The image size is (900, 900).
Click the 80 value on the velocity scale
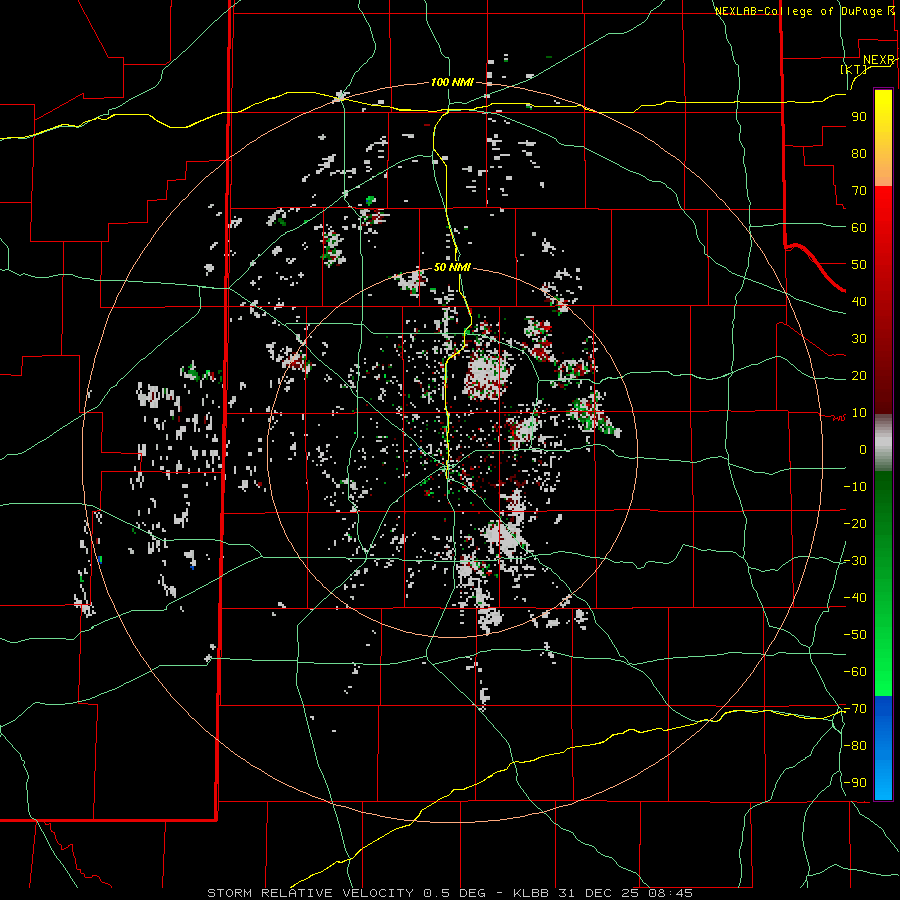pyautogui.click(x=859, y=153)
